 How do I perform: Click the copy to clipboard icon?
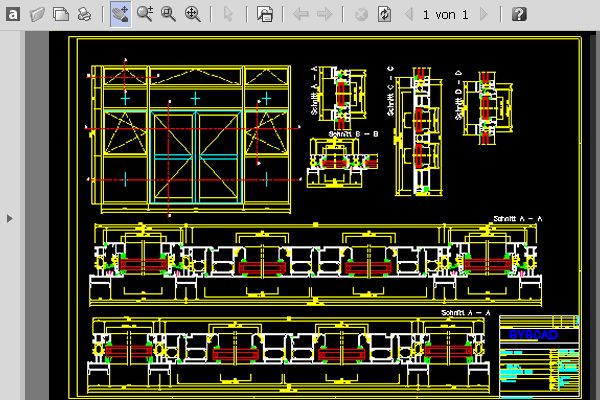[x=61, y=14]
